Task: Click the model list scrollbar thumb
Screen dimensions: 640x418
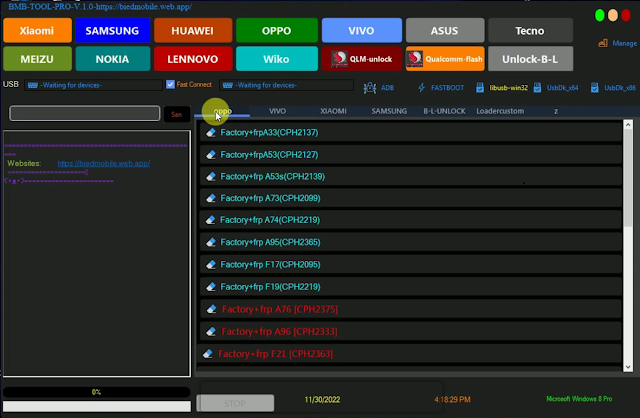Action: [x=628, y=178]
